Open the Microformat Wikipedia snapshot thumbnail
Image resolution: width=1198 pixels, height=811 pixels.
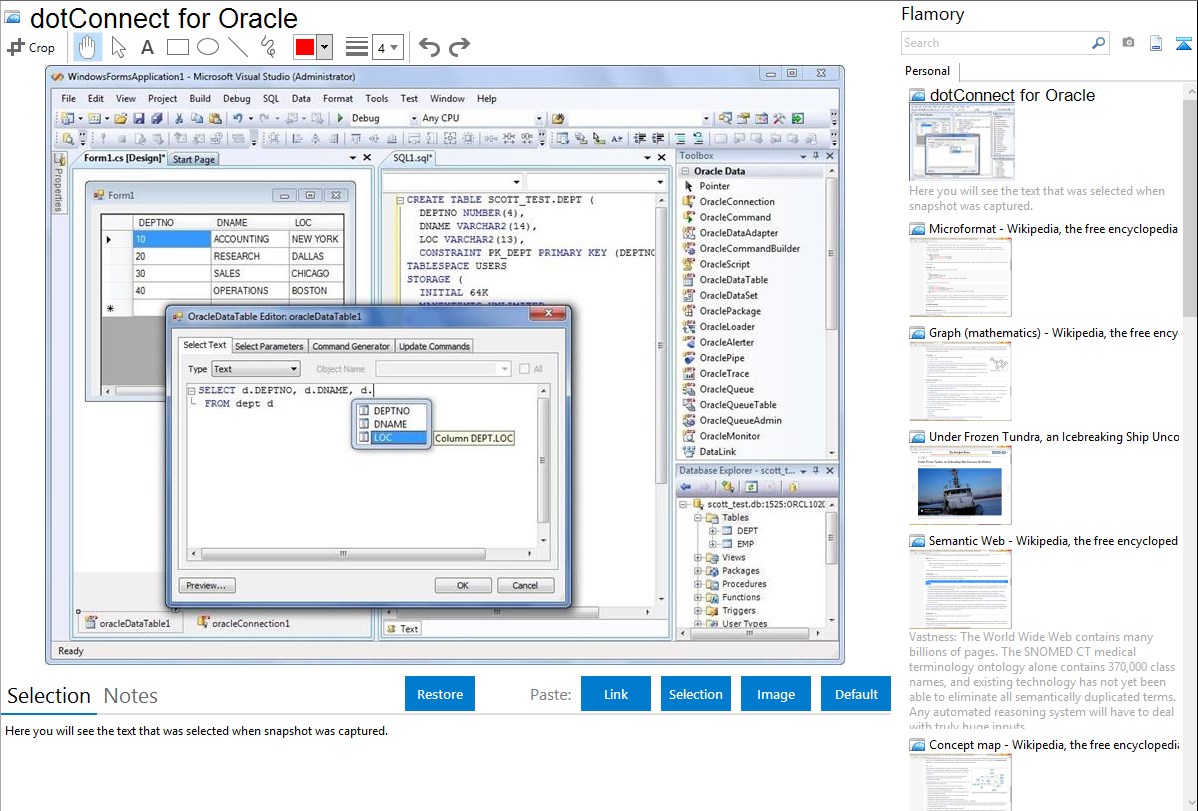(959, 277)
